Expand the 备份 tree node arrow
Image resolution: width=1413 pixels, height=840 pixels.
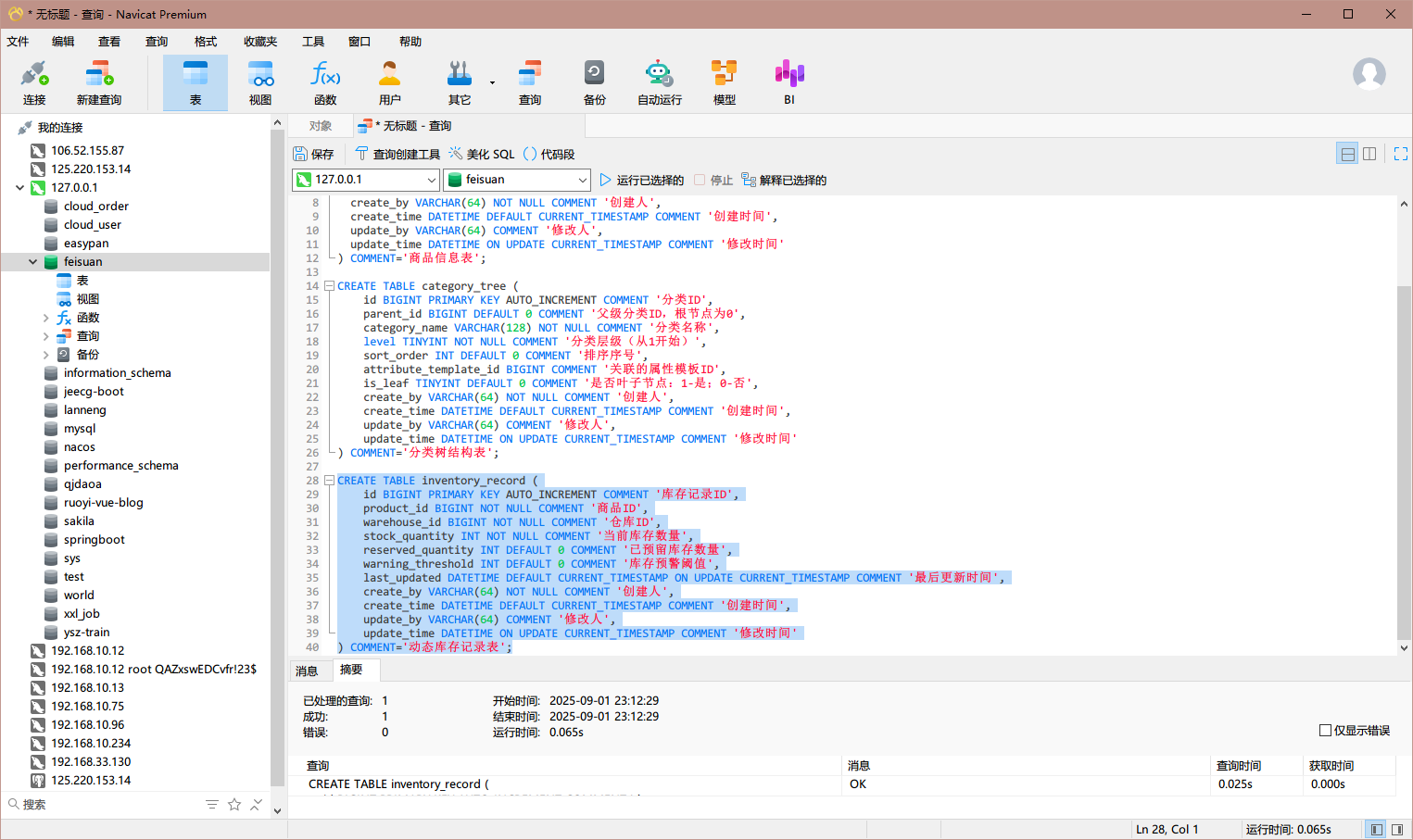coord(46,355)
